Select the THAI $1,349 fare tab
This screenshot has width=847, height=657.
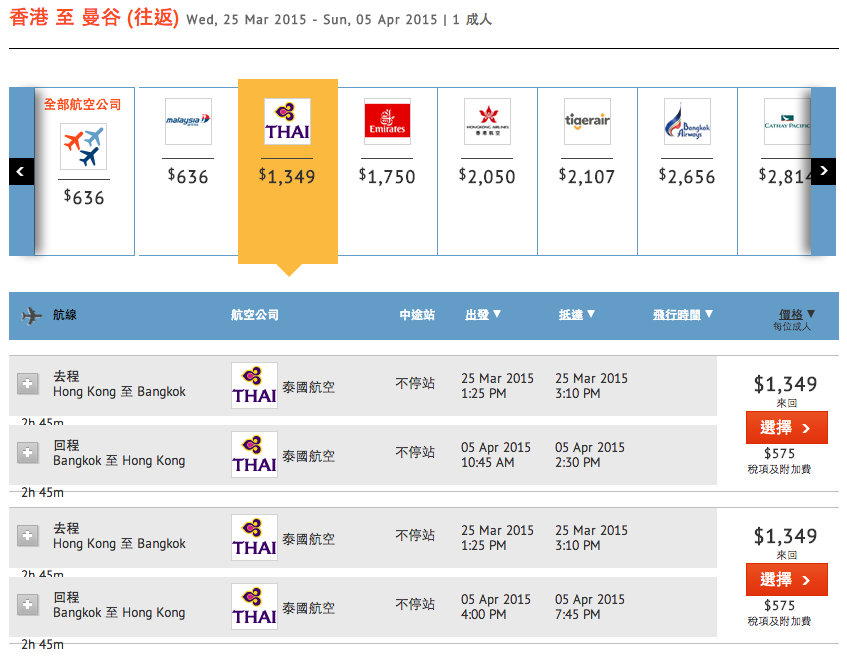[288, 171]
